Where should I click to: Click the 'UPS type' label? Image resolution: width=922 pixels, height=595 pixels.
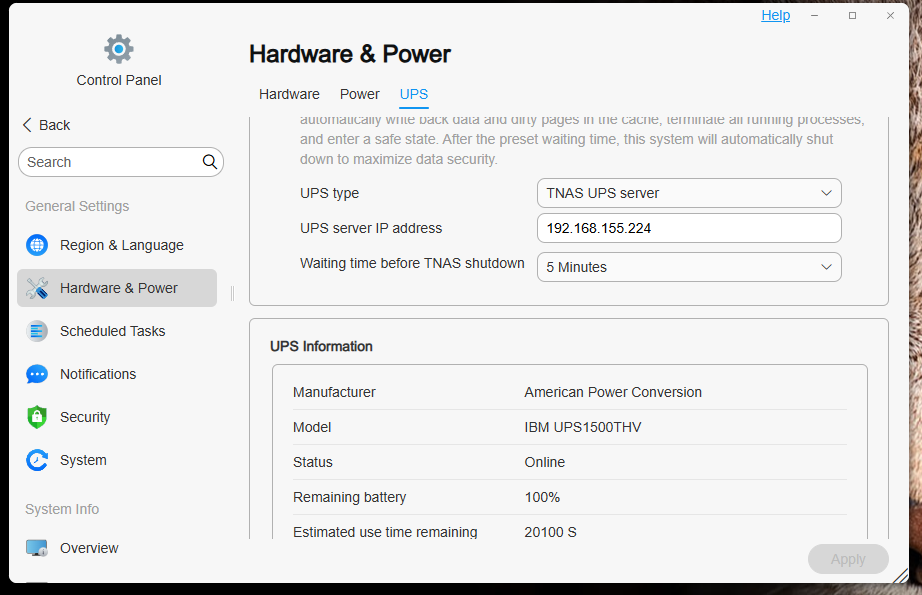coord(329,193)
